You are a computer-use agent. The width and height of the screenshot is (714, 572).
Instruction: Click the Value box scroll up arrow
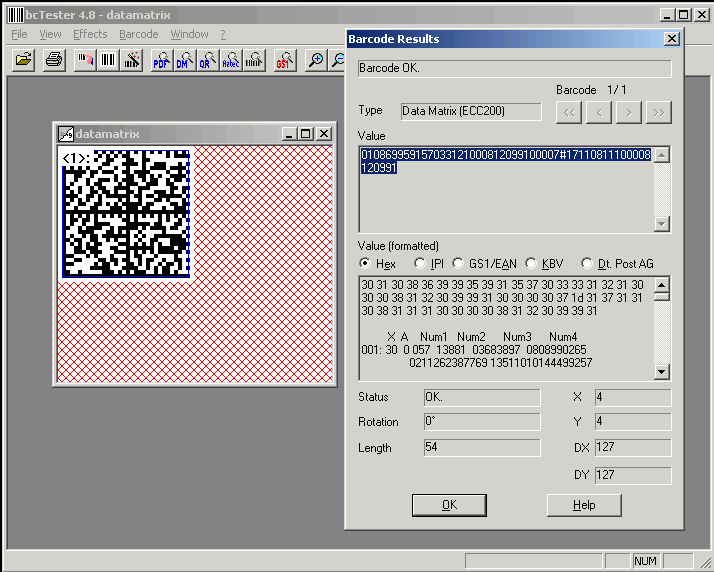[662, 155]
